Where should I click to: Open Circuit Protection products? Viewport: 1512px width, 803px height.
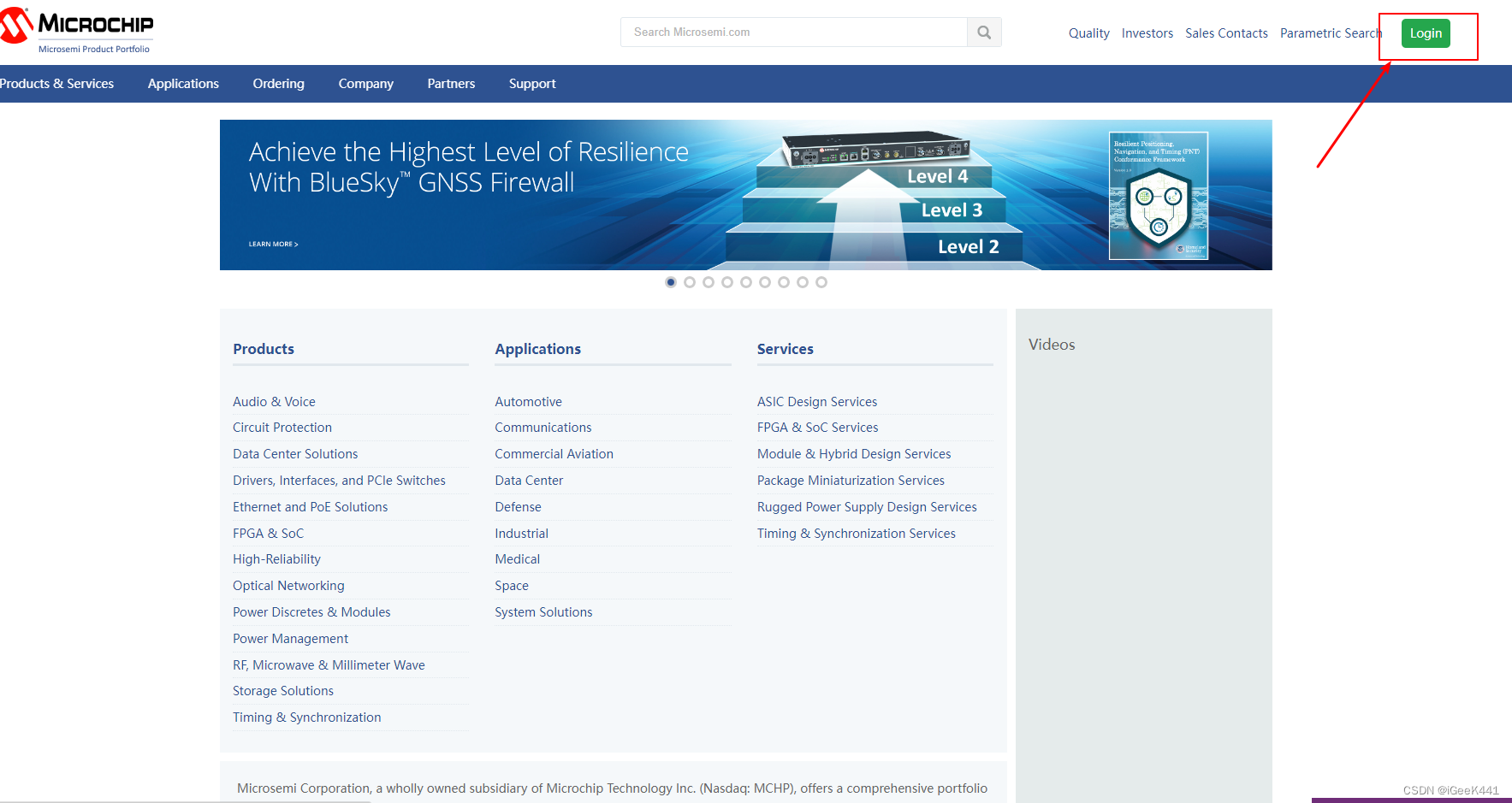click(282, 428)
